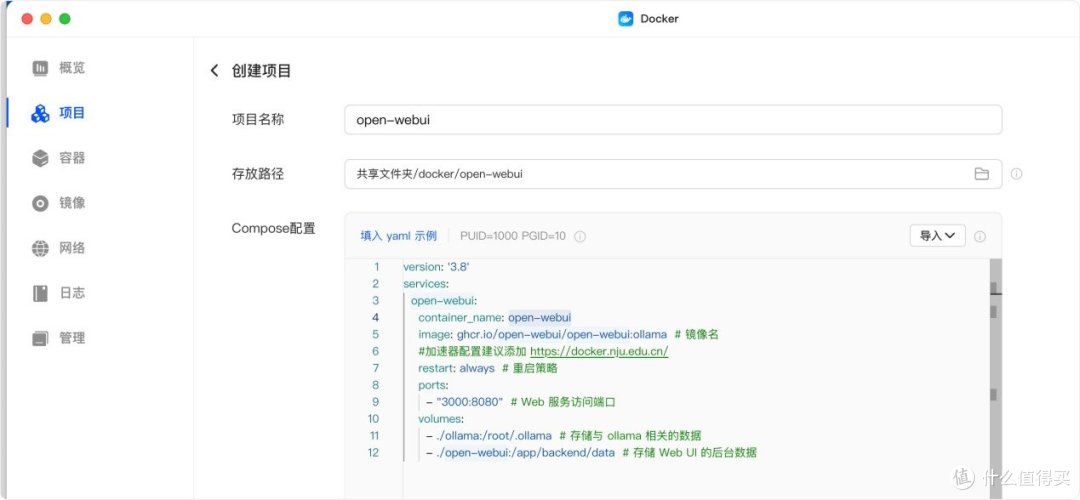
Task: Click the 镜像 sidebar label
Action: pos(72,203)
